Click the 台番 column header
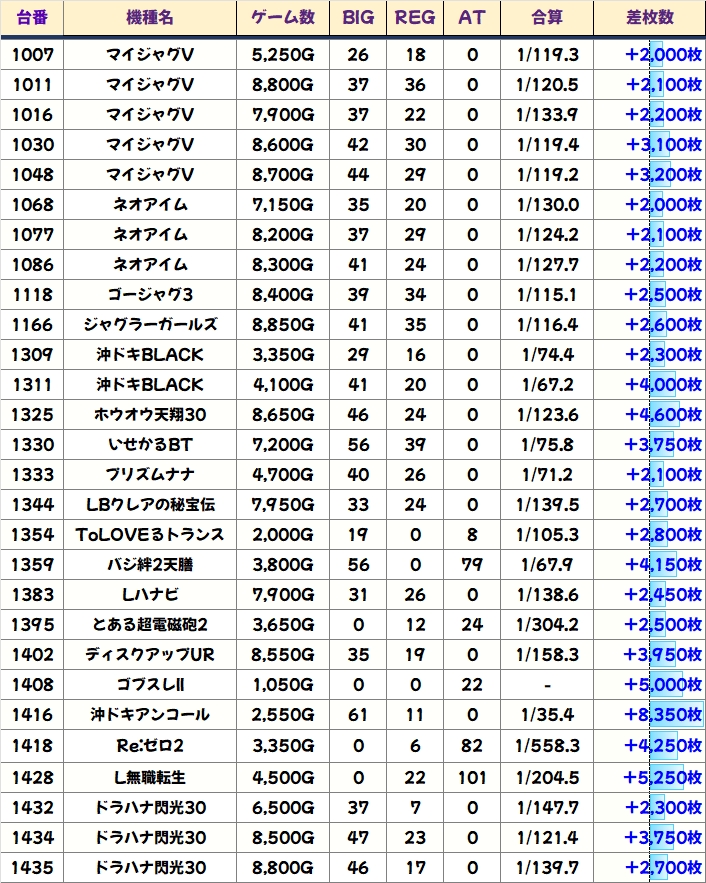This screenshot has width=706, height=883. 33,18
